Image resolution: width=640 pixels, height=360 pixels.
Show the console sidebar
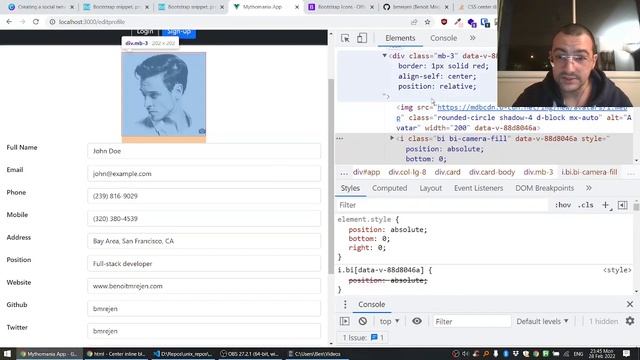click(x=345, y=321)
